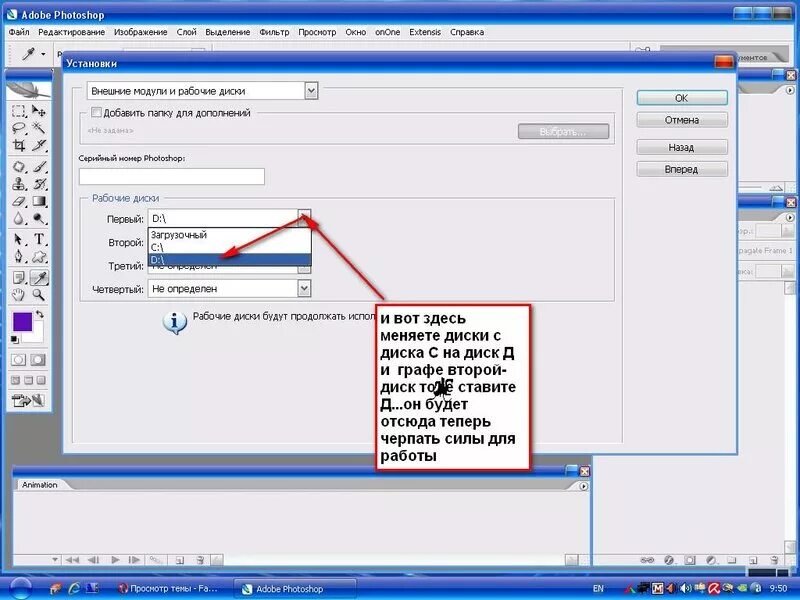Select the Zoom magnifier tool
Viewport: 800px width, 600px height.
coord(39,294)
